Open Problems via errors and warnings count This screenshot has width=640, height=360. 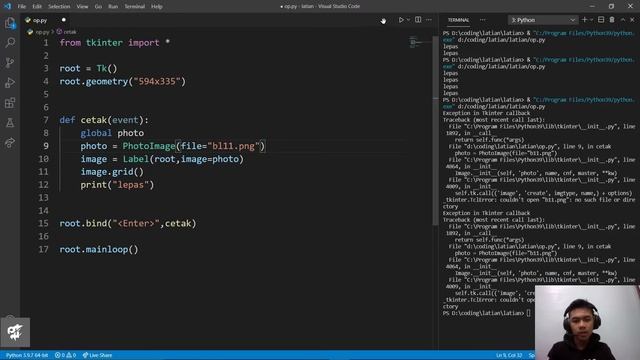coord(65,355)
